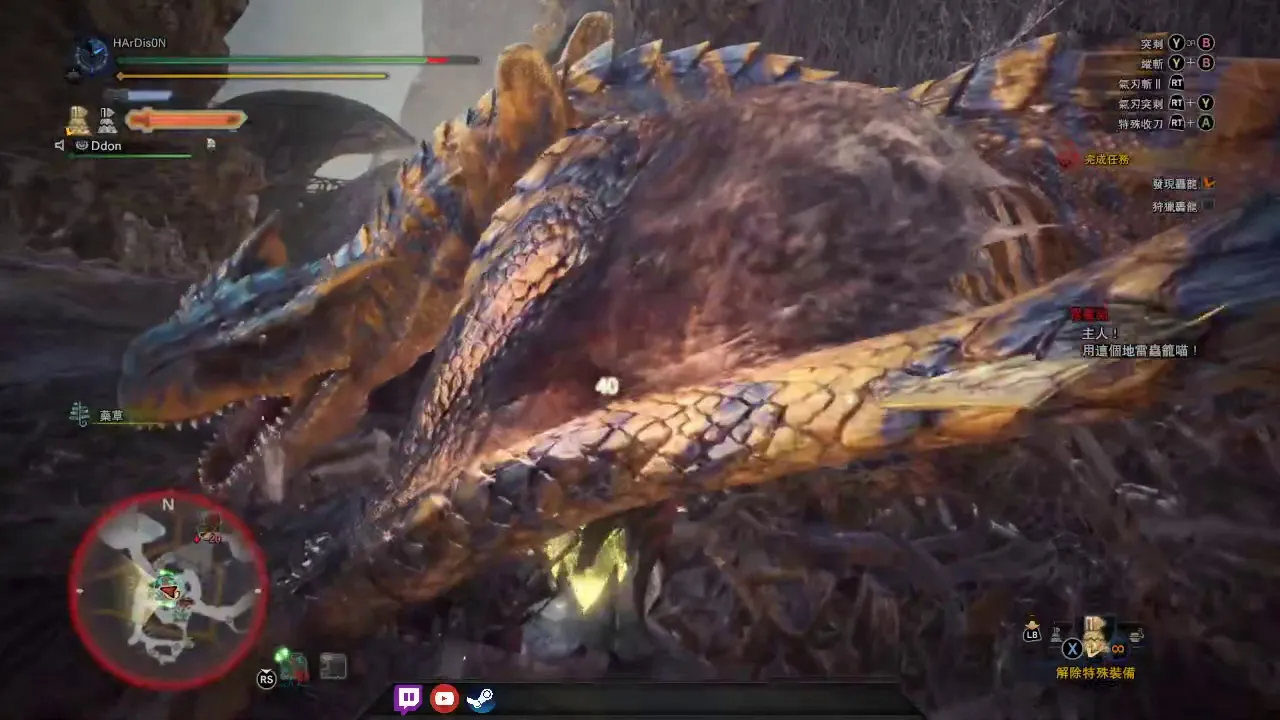1280x720 pixels.
Task: Click the 完成任務 quest header
Action: (x=1108, y=159)
